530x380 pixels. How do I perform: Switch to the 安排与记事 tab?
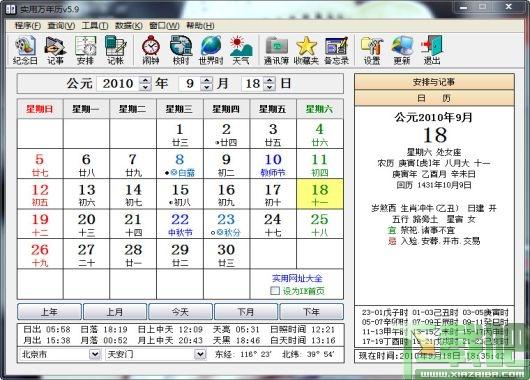(x=434, y=82)
